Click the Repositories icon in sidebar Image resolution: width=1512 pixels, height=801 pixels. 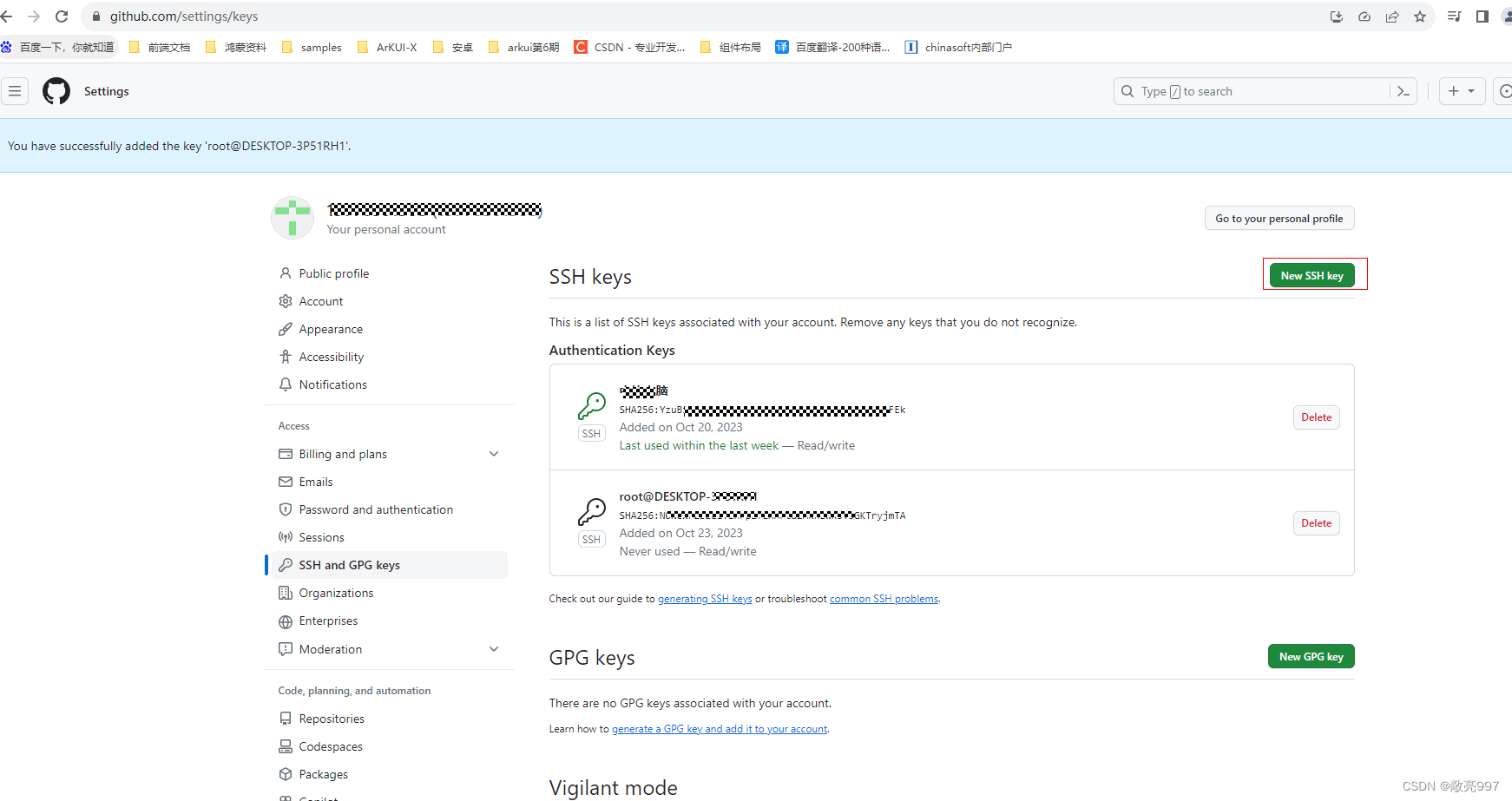click(x=286, y=718)
